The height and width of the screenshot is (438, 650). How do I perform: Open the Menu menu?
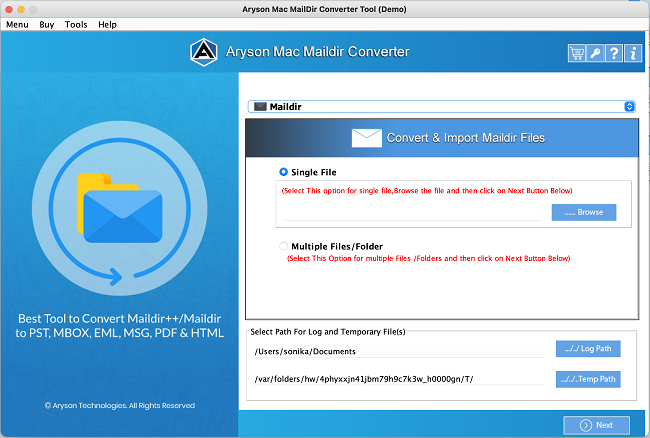coord(17,24)
